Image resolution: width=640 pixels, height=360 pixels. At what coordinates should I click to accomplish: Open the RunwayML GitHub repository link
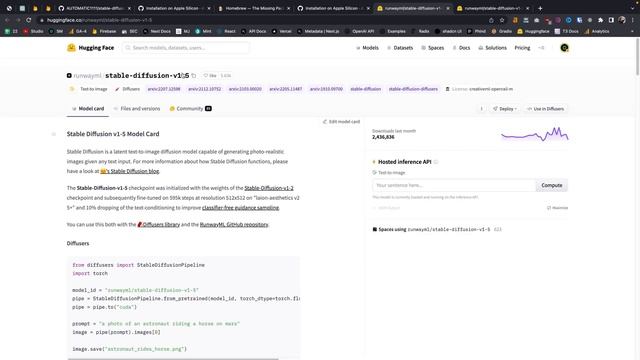click(234, 224)
